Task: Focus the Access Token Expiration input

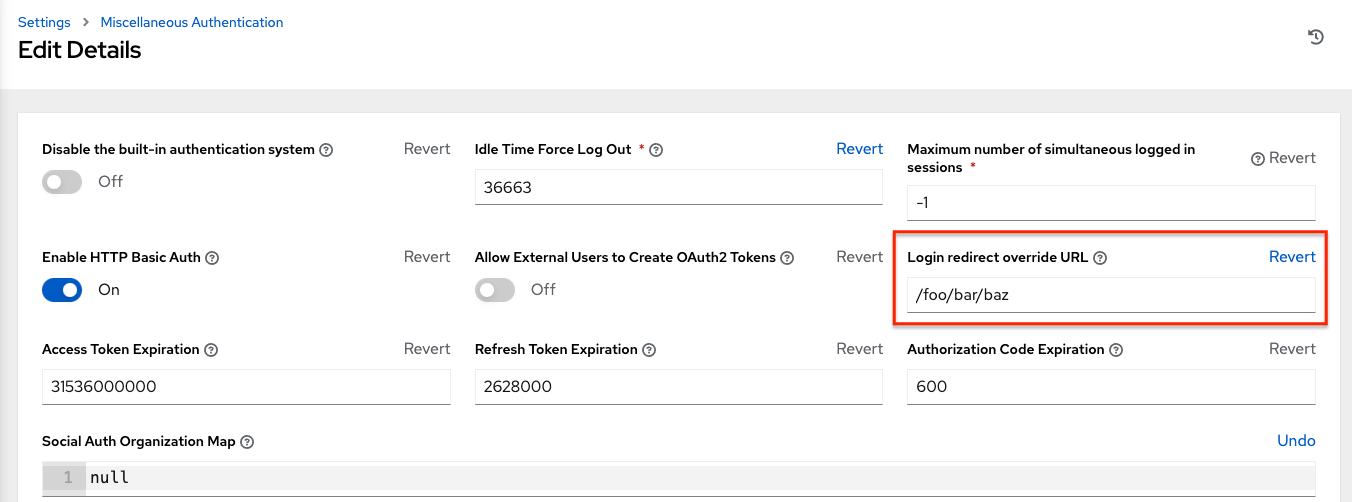Action: tap(246, 387)
